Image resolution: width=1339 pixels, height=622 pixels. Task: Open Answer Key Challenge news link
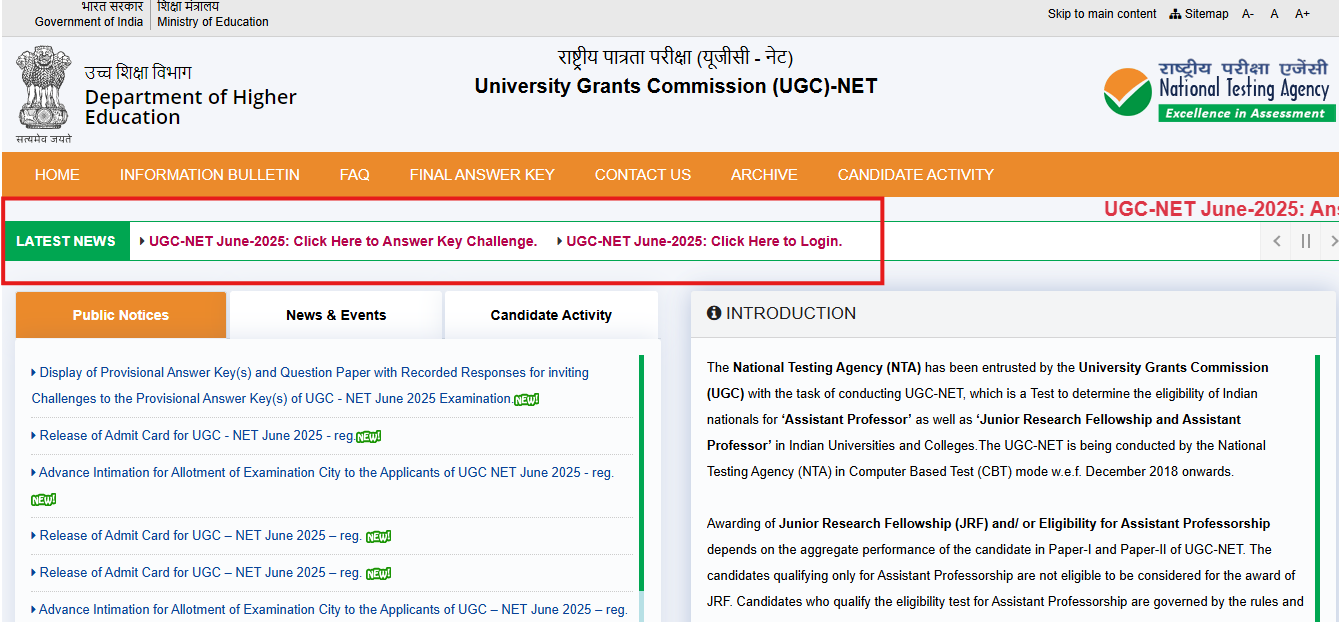pyautogui.click(x=343, y=241)
